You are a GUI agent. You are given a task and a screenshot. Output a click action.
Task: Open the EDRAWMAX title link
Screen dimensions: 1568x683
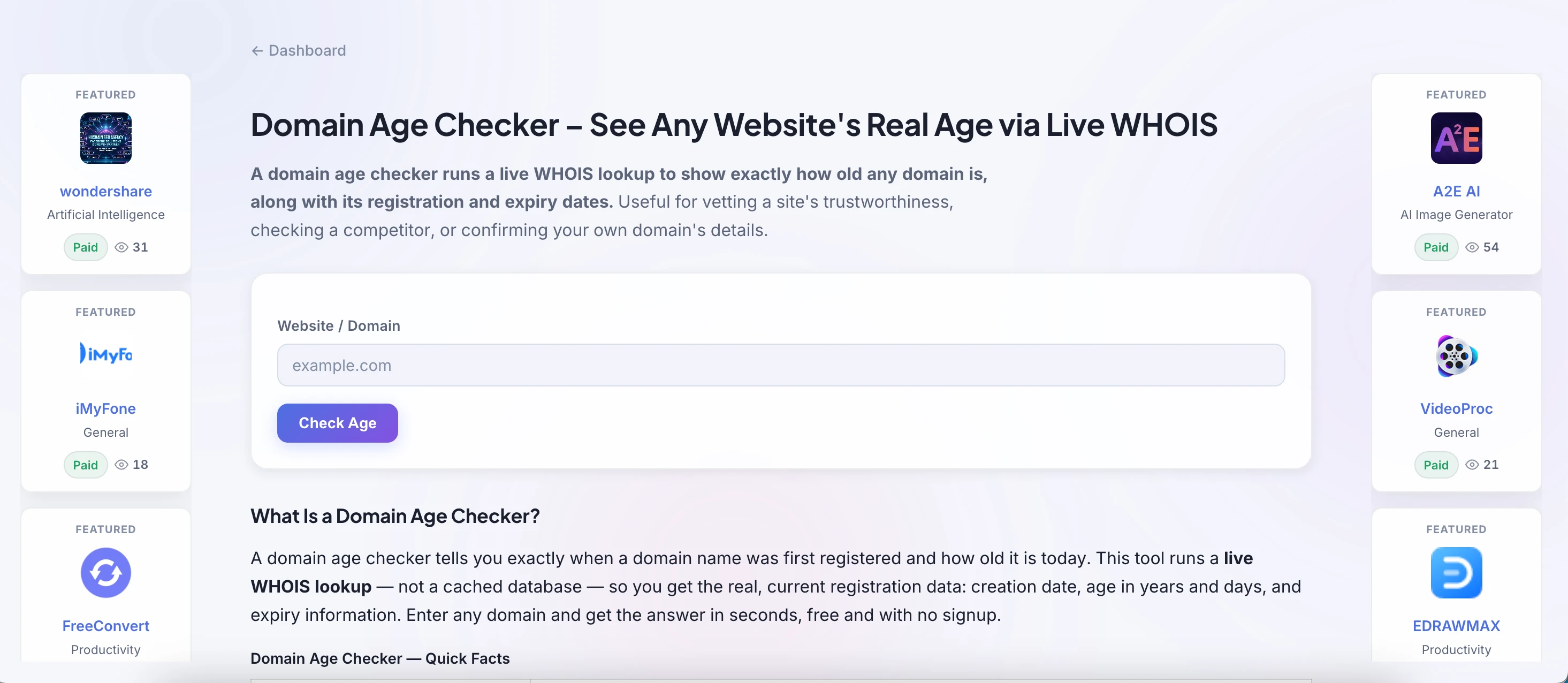1456,626
